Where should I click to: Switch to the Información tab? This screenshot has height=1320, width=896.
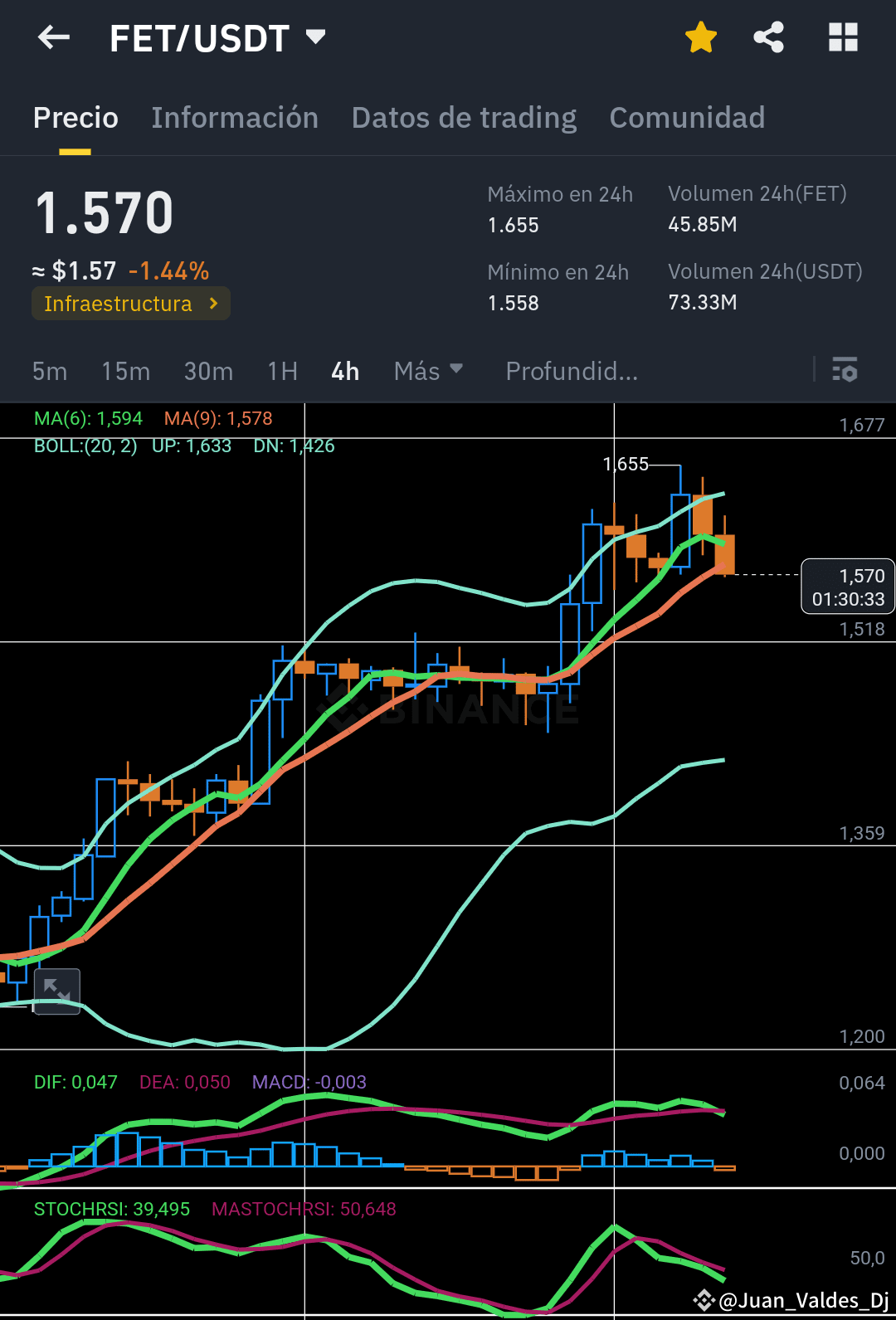coord(235,118)
